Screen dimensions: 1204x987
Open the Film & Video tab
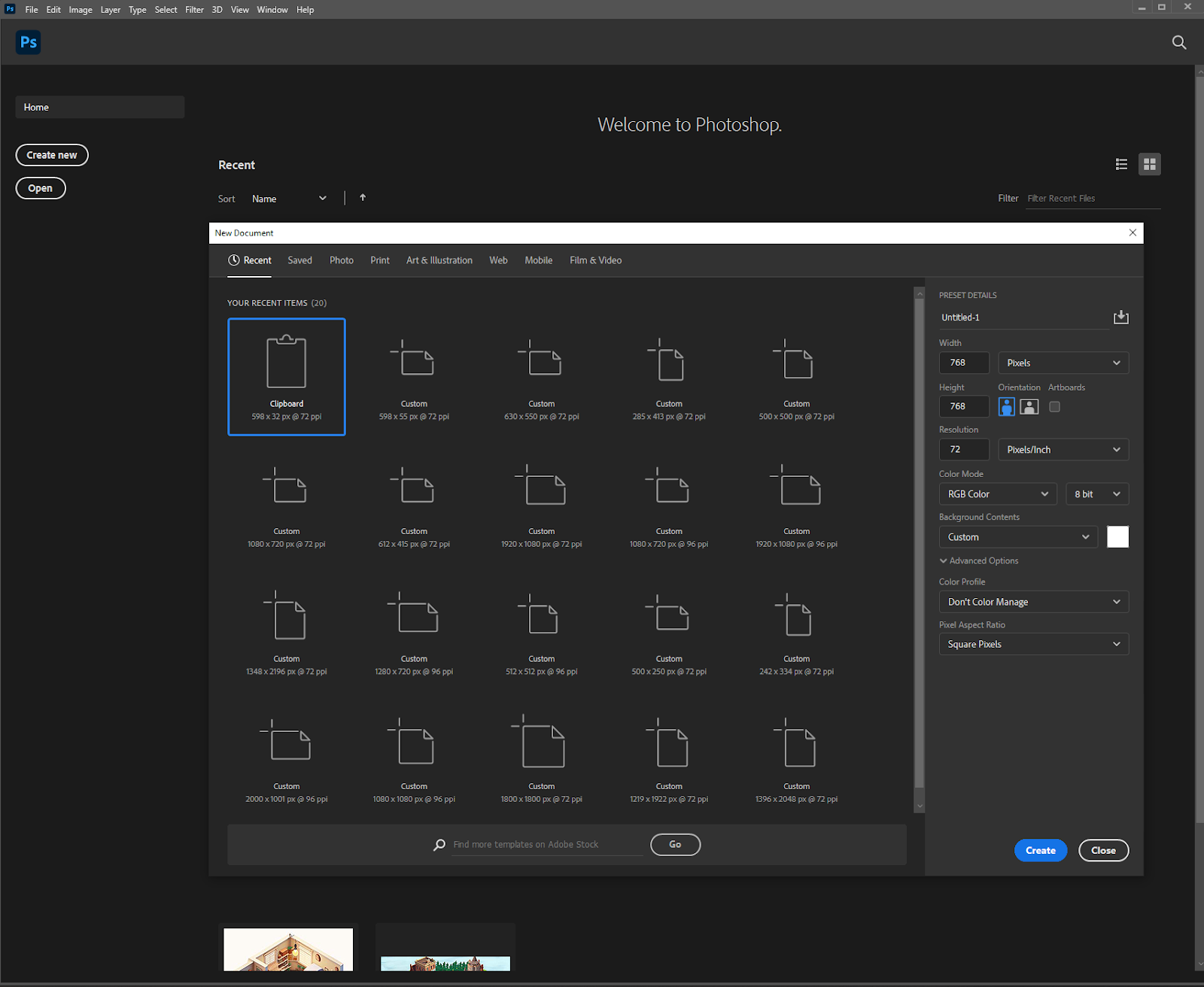[x=595, y=260]
